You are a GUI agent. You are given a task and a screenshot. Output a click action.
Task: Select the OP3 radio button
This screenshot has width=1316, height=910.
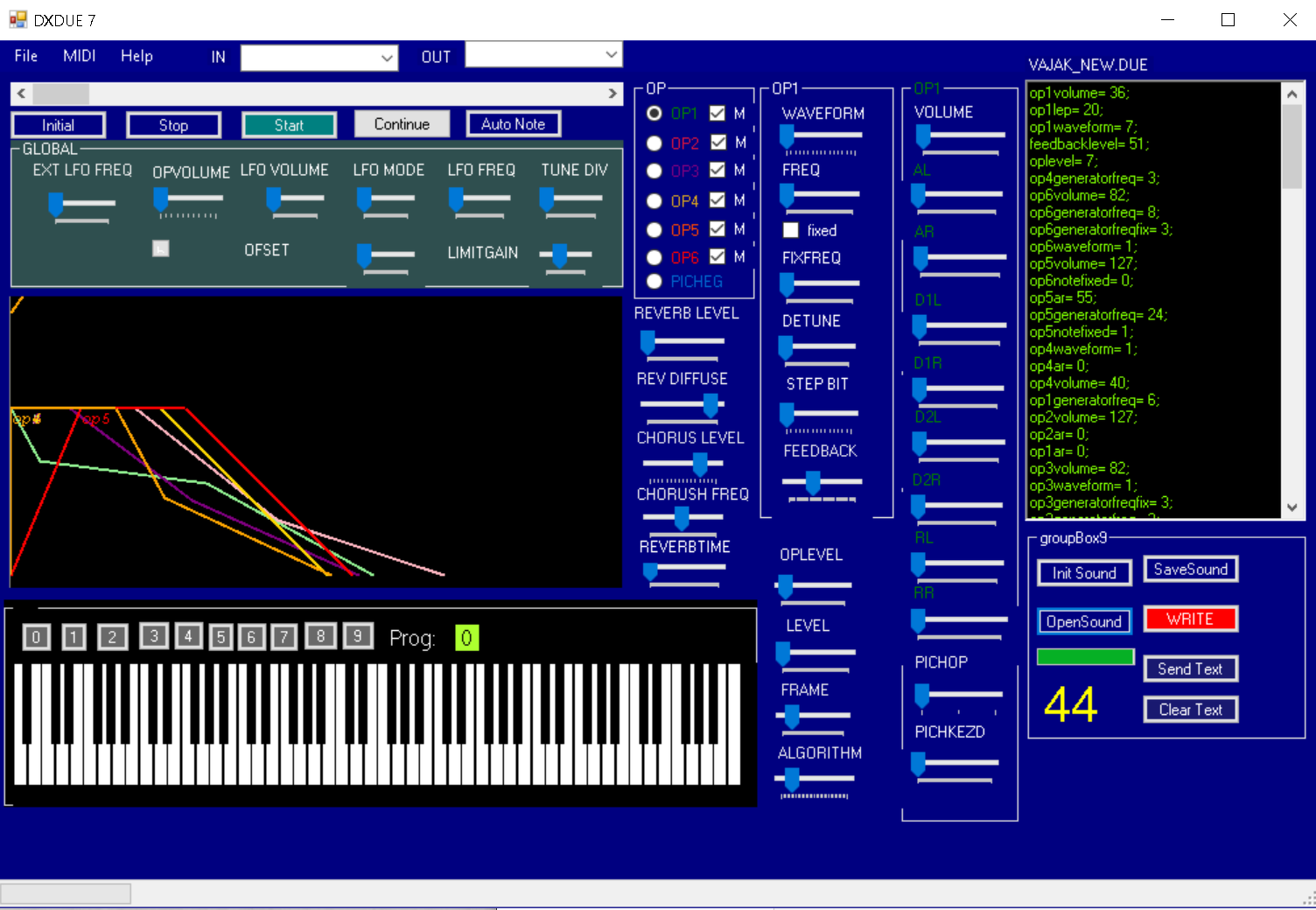tap(654, 171)
